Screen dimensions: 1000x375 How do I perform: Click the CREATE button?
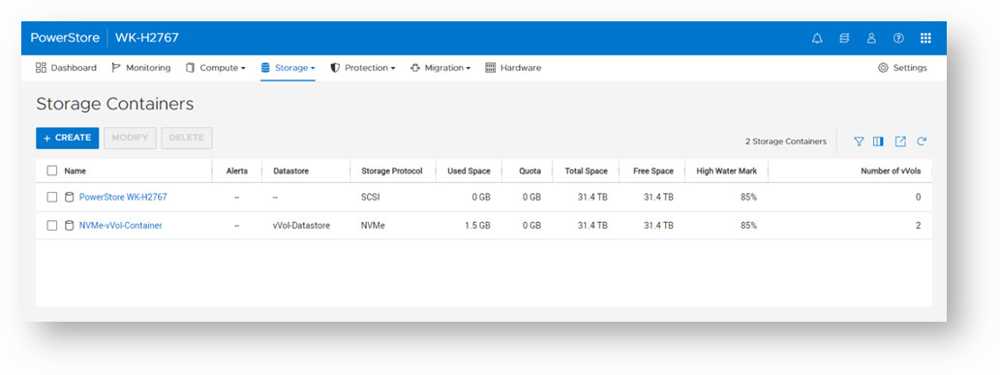tap(68, 138)
